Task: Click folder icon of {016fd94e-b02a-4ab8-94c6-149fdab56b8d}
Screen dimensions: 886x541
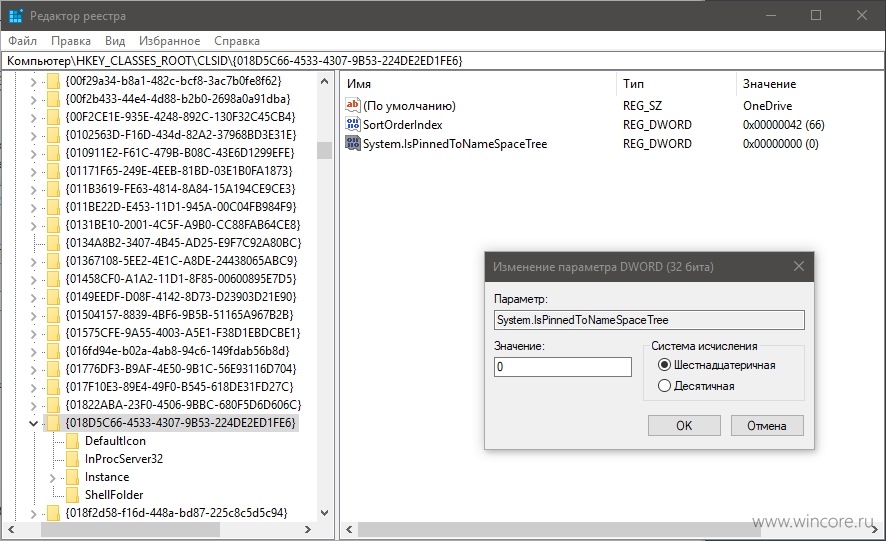Action: (53, 351)
